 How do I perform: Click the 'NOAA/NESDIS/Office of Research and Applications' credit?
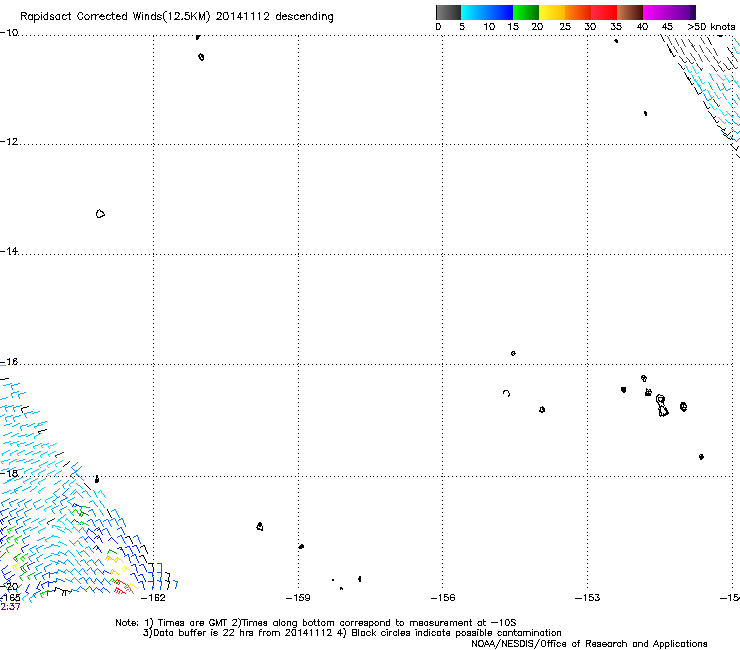tap(589, 644)
